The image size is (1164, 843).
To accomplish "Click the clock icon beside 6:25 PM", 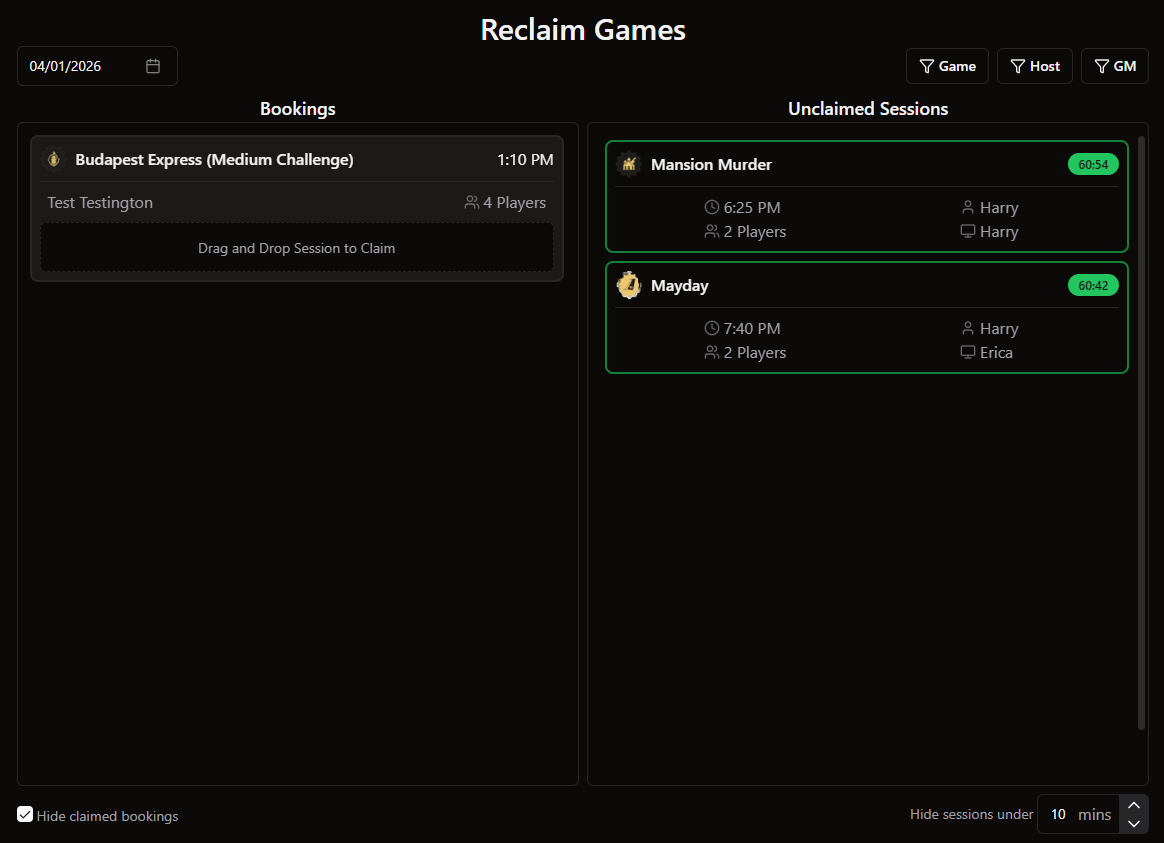I will pyautogui.click(x=712, y=208).
